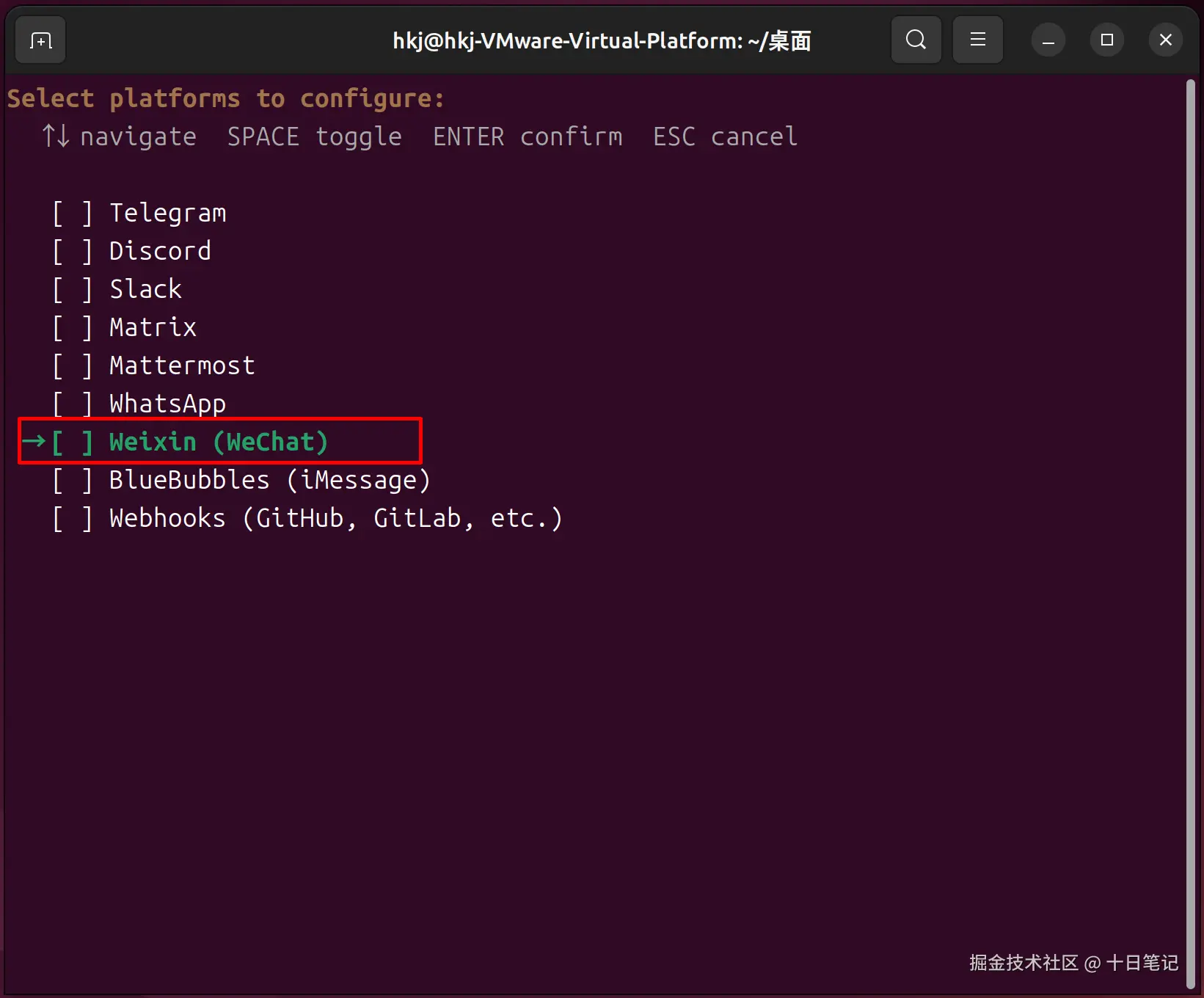Screen dimensions: 1204x998
Task: Click the 'SPACE toggle' hint text
Action: (315, 137)
